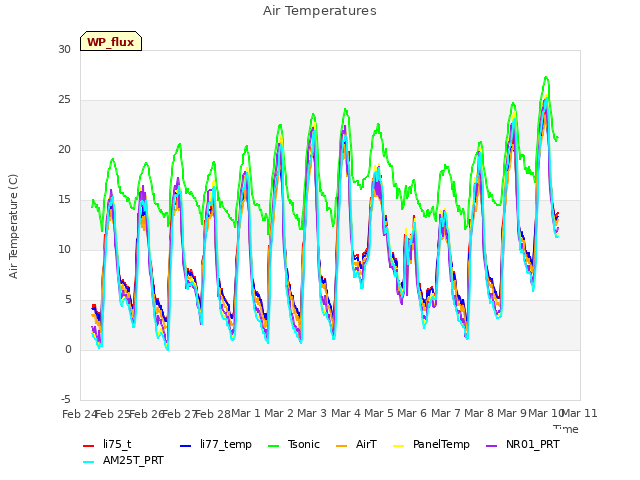
Task: Toggle the li75_t legend entry
Action: (x=107, y=444)
